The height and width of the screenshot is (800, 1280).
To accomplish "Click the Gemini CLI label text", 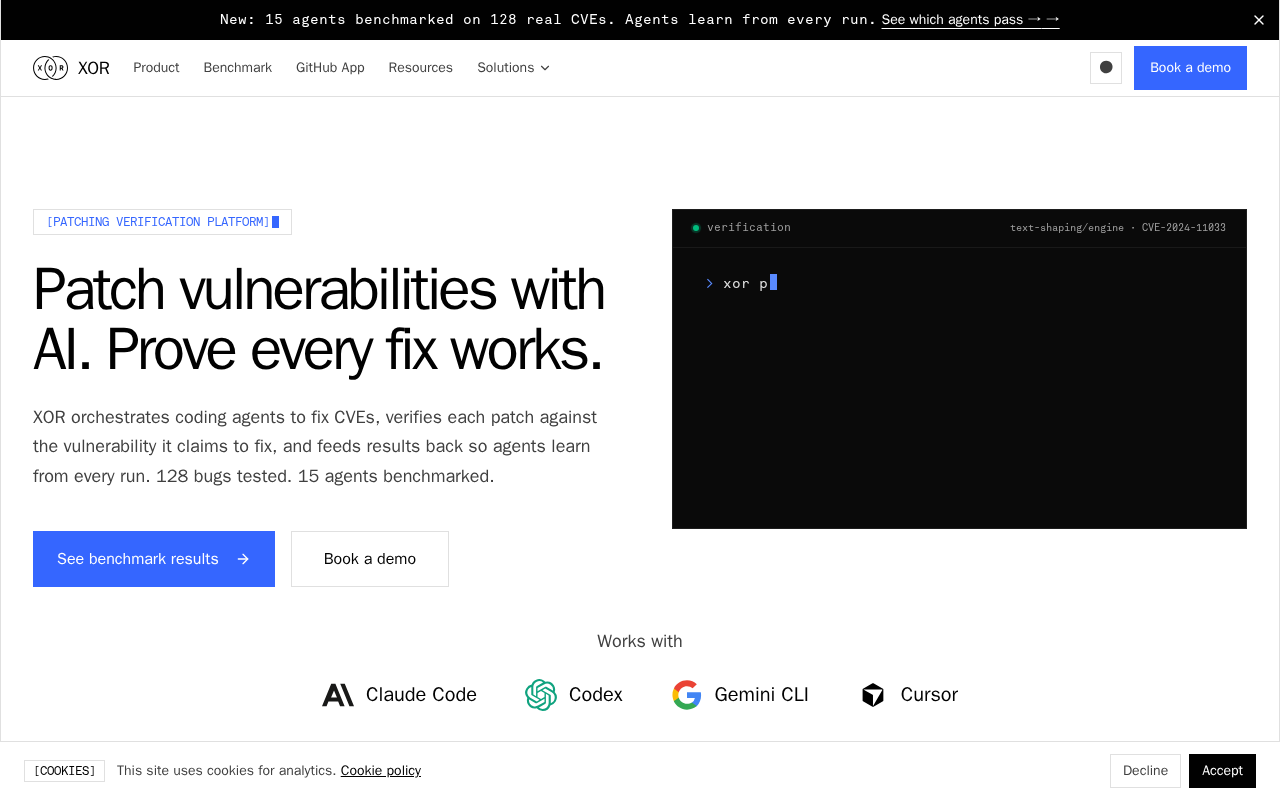I will coord(762,695).
